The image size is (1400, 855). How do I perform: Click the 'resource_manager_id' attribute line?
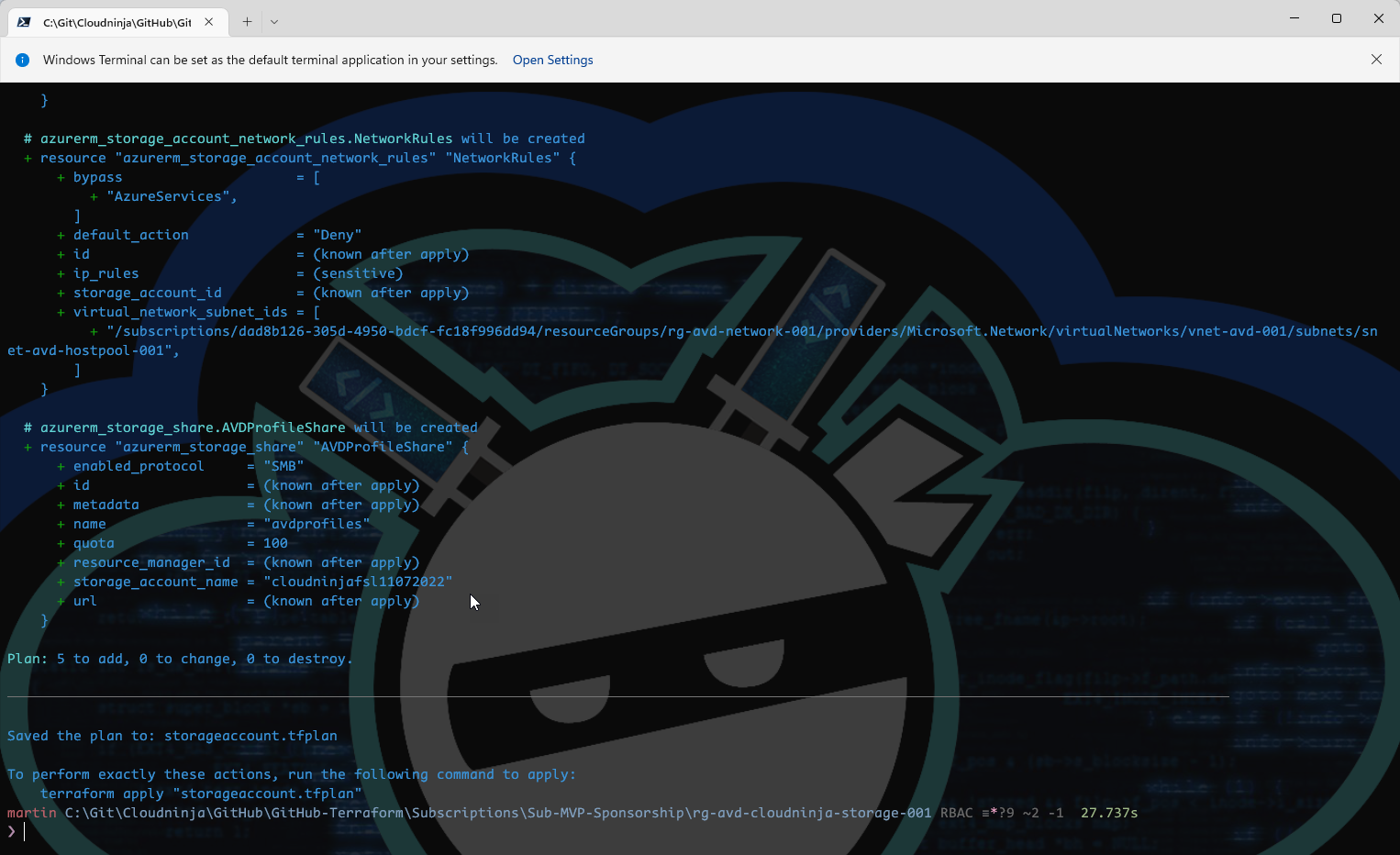point(238,562)
